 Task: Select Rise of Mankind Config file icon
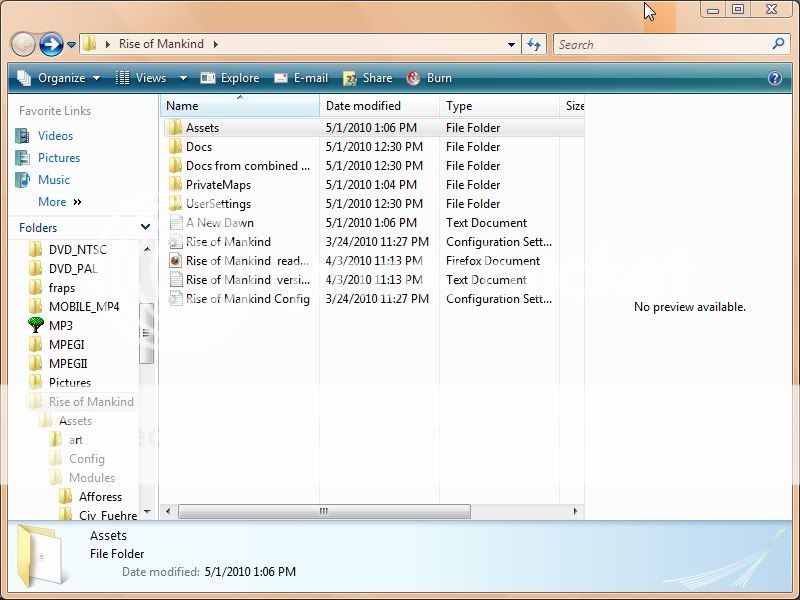click(175, 298)
